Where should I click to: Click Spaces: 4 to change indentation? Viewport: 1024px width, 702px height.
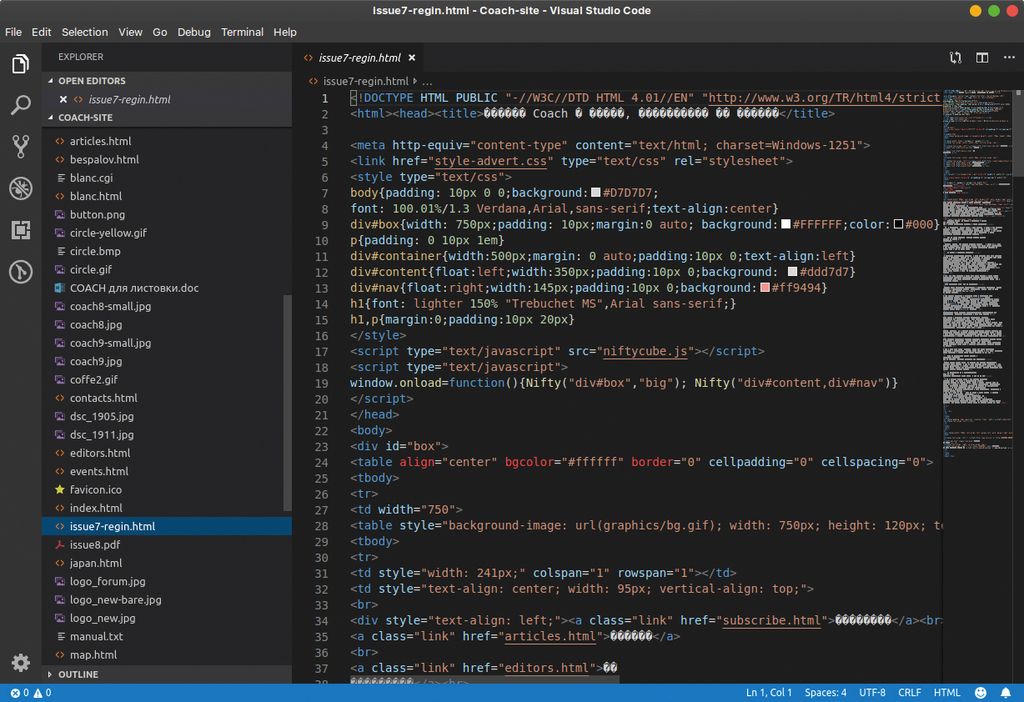tap(825, 691)
